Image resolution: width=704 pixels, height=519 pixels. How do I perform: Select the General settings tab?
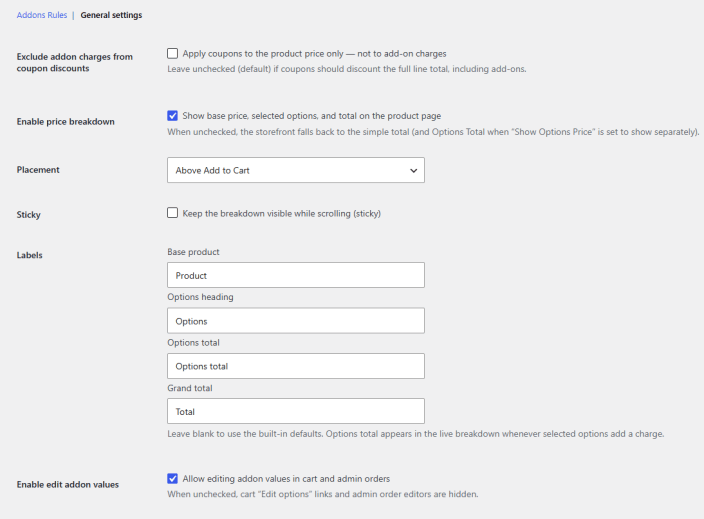point(111,15)
